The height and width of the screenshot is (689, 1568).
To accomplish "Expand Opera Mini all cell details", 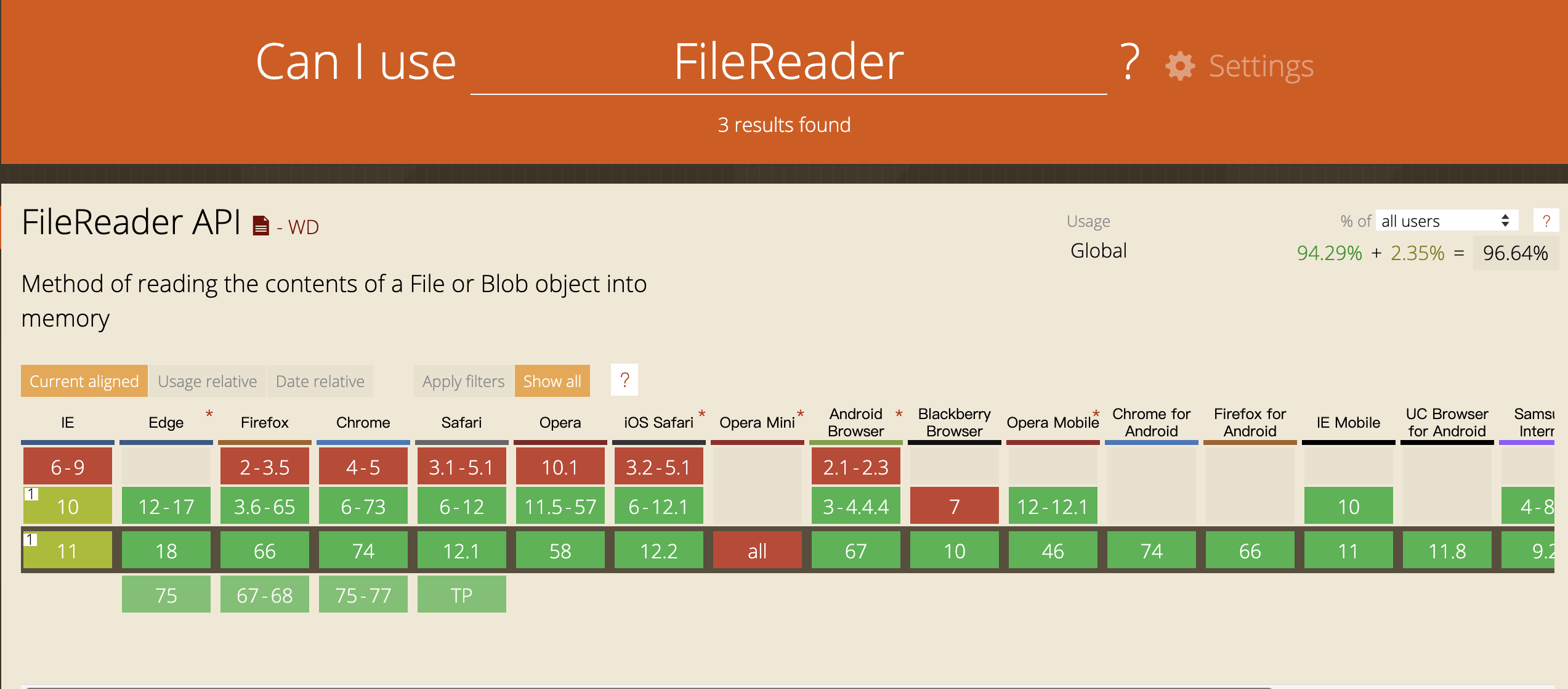I will [757, 550].
